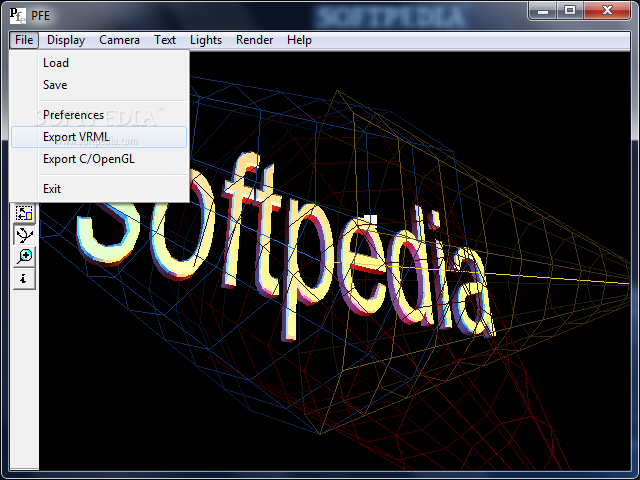
Task: Click the info 'i' tool button
Action: click(x=24, y=279)
